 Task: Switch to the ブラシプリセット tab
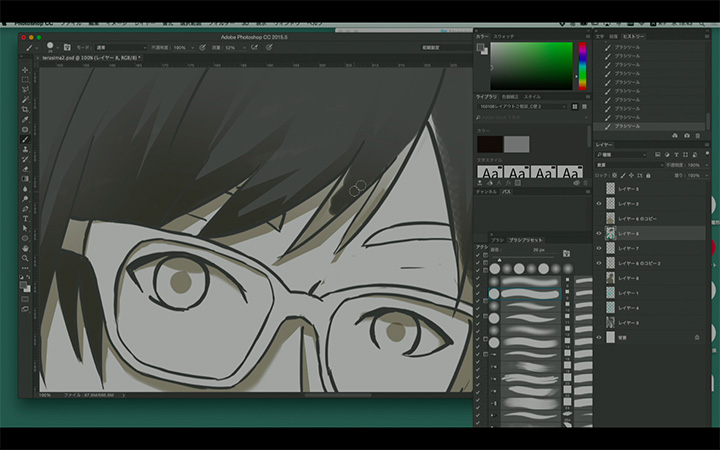point(525,240)
